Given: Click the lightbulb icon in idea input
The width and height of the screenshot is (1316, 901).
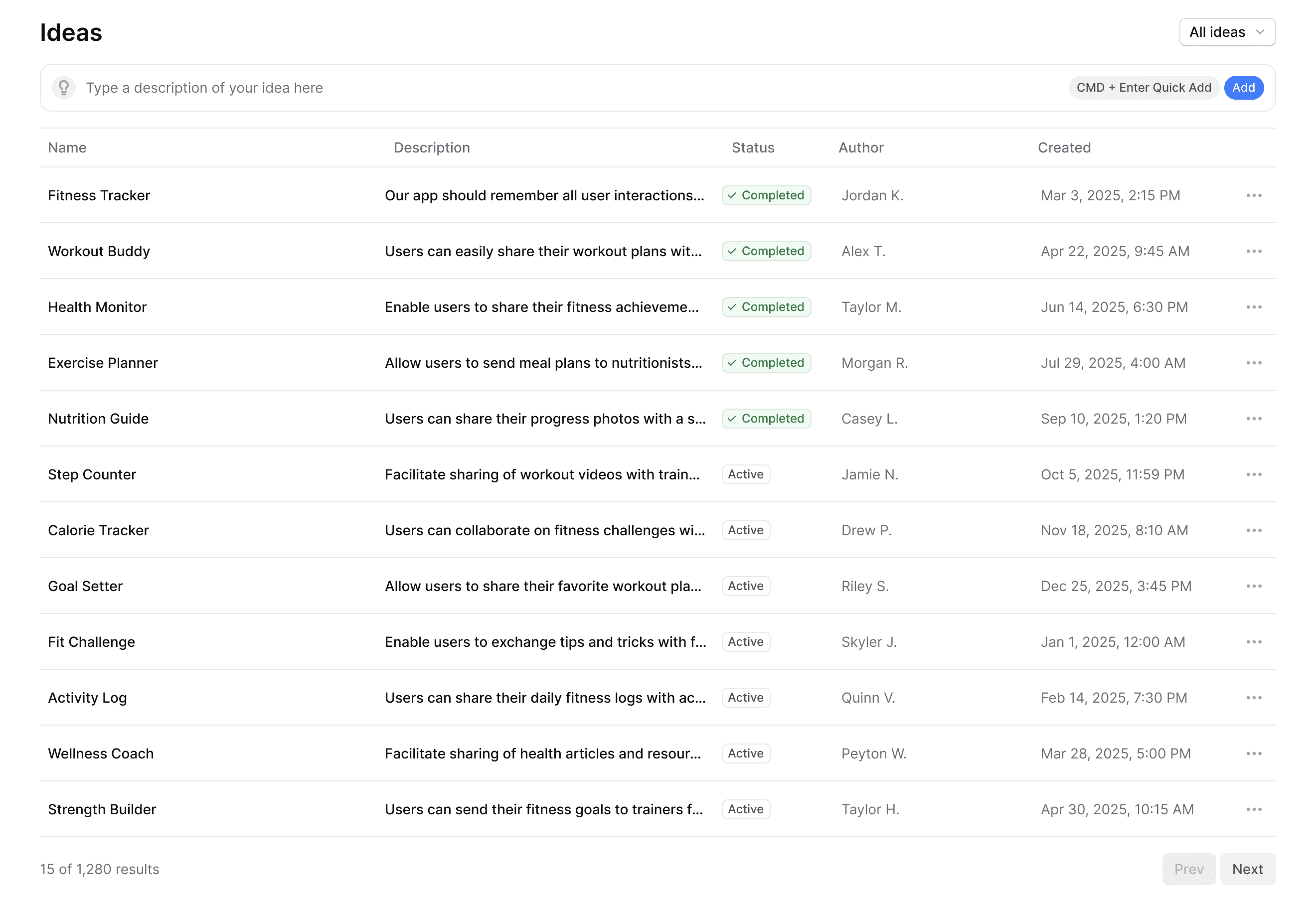Looking at the screenshot, I should point(63,88).
